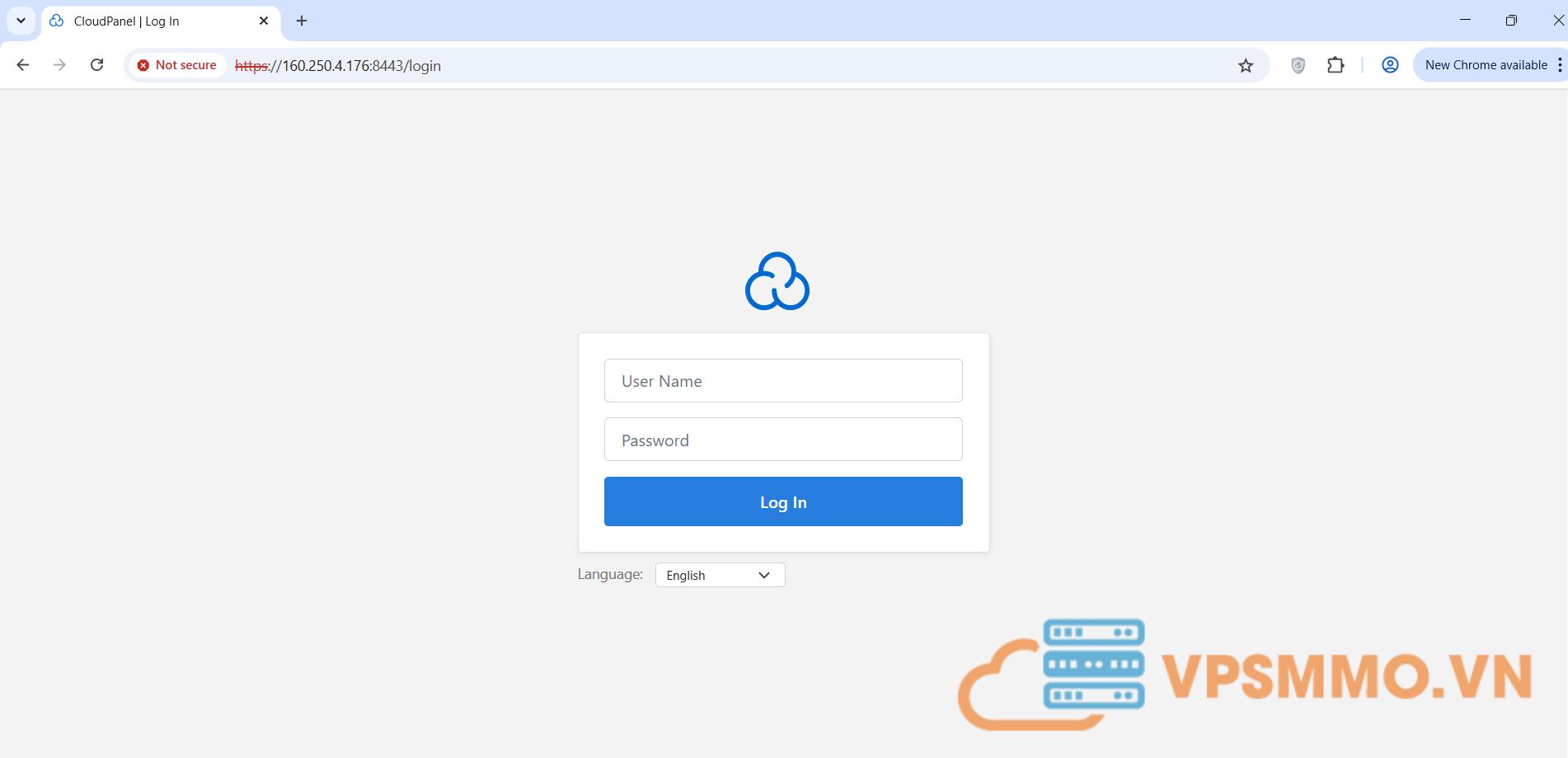Bookmark this page with the star icon
This screenshot has width=1568, height=758.
point(1245,65)
